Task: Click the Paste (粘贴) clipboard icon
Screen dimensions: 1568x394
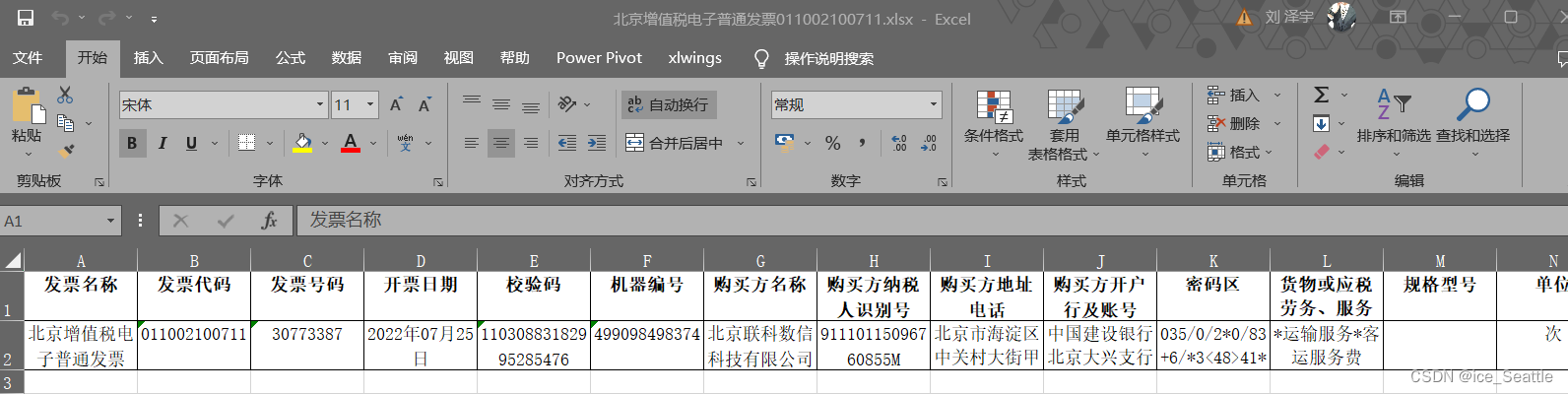Action: coord(27,105)
